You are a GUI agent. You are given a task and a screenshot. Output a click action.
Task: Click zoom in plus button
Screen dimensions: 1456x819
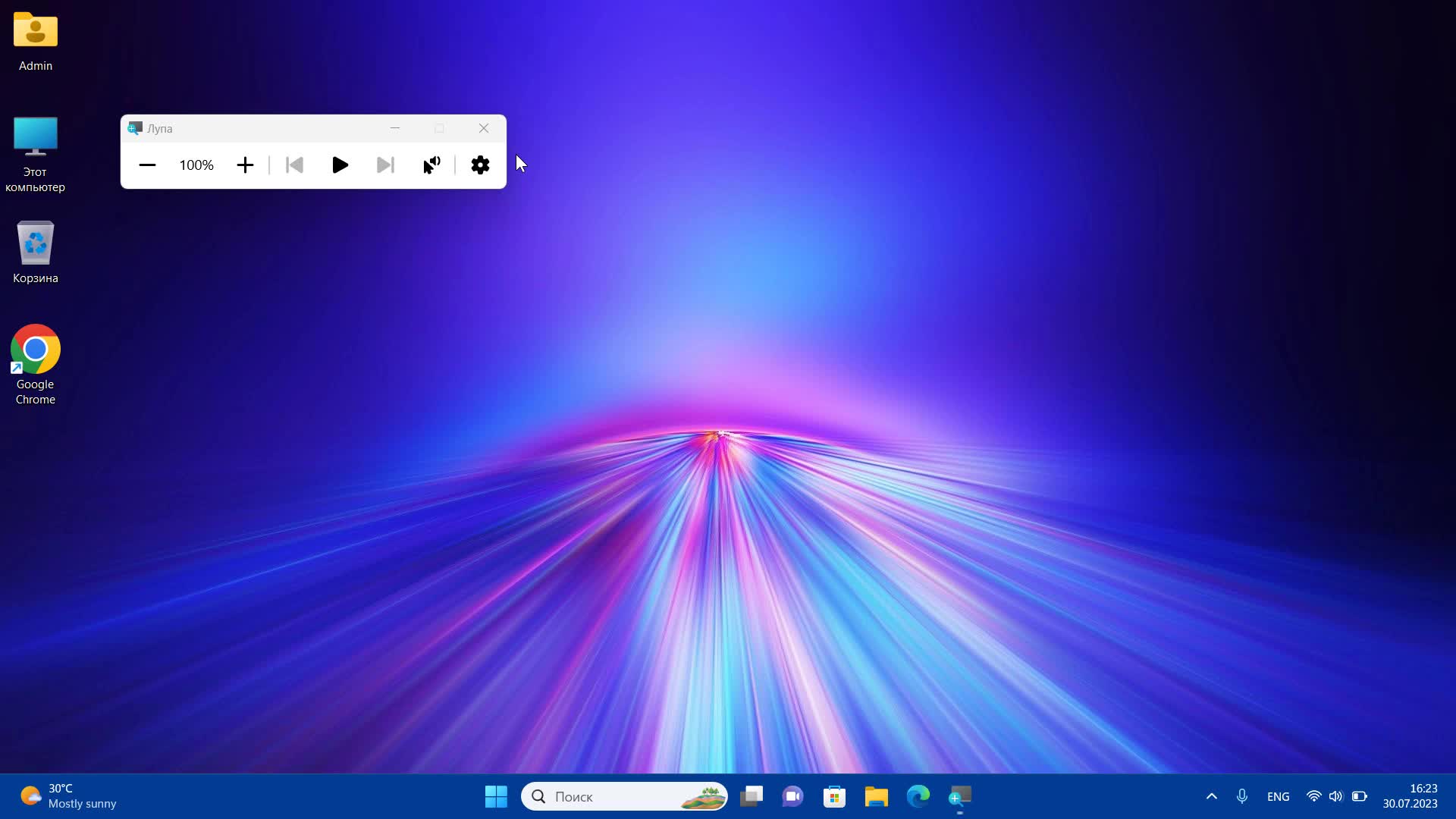click(244, 165)
